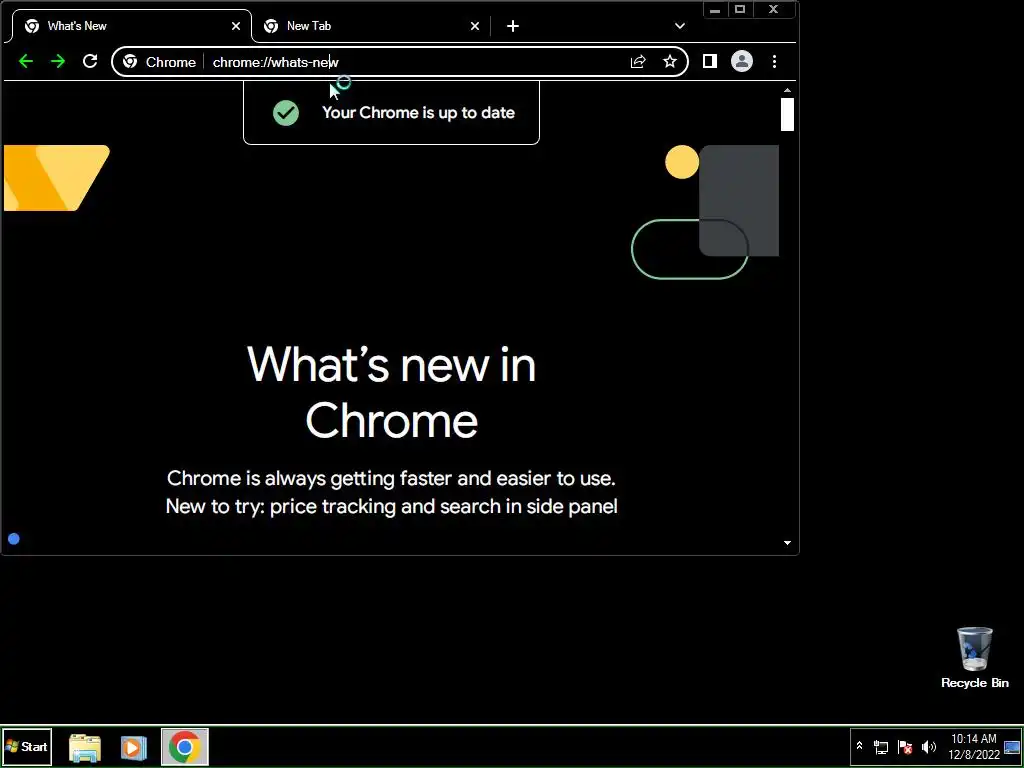Open the volume speaker tray icon

(x=928, y=747)
